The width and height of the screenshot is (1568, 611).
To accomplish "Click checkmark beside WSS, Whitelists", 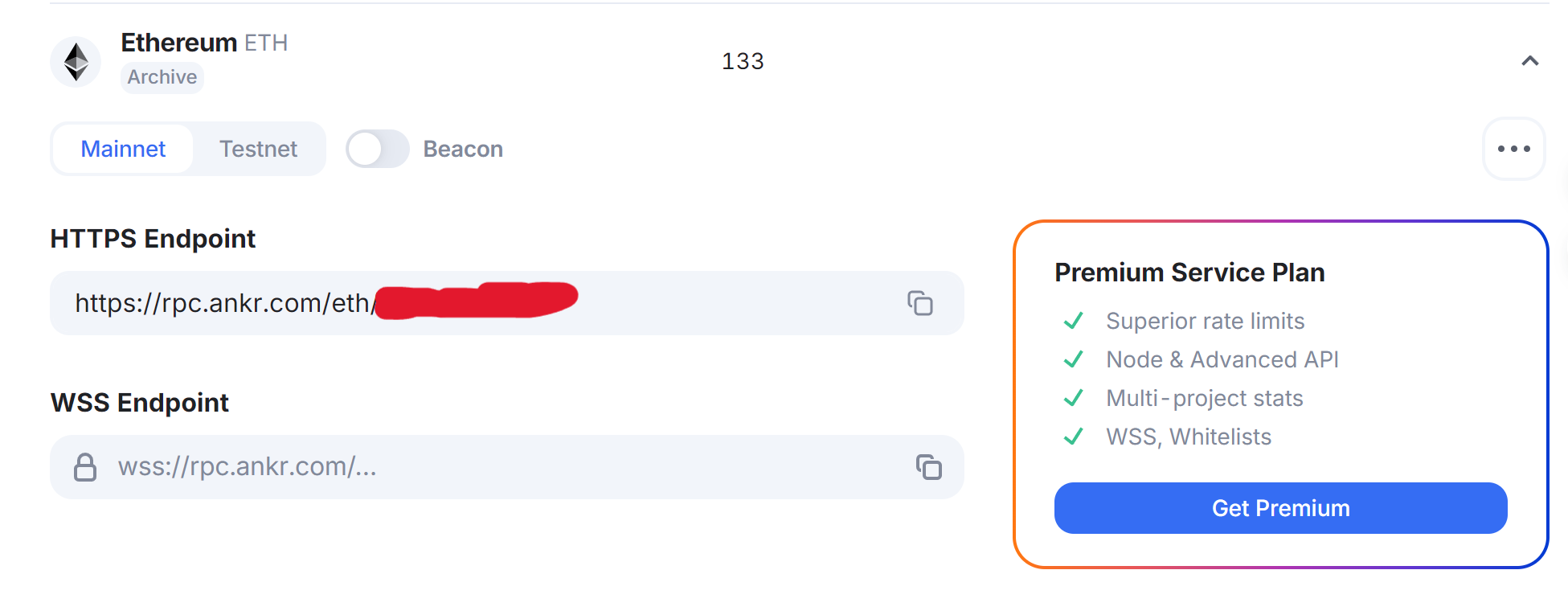I will (1074, 437).
